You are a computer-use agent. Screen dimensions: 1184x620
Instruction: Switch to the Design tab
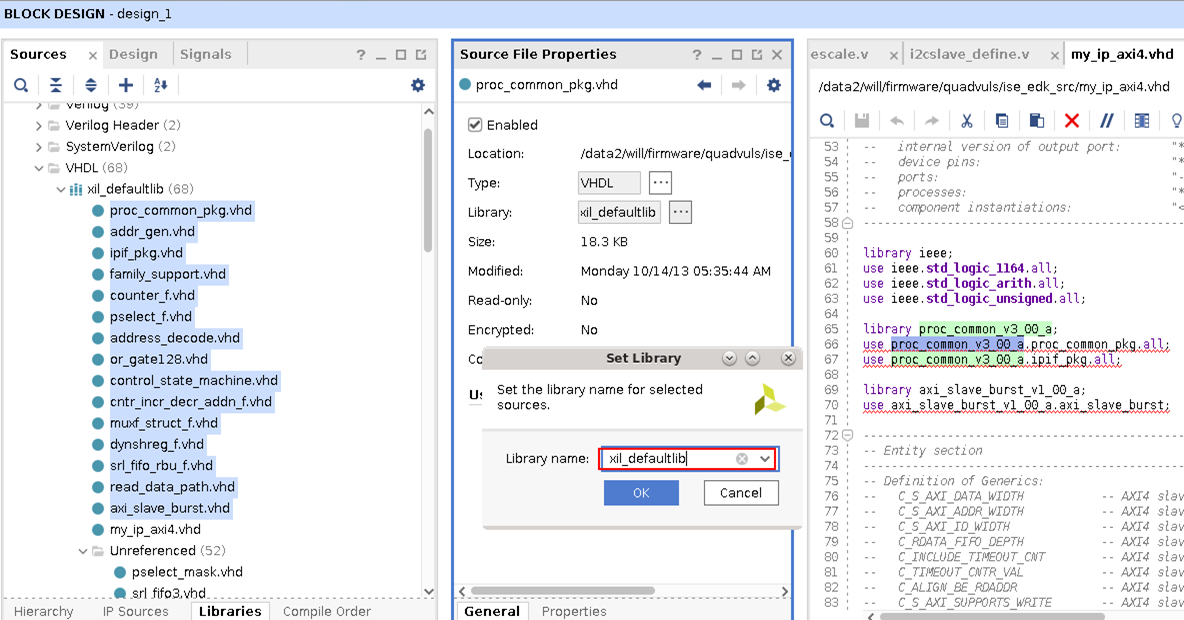point(133,54)
